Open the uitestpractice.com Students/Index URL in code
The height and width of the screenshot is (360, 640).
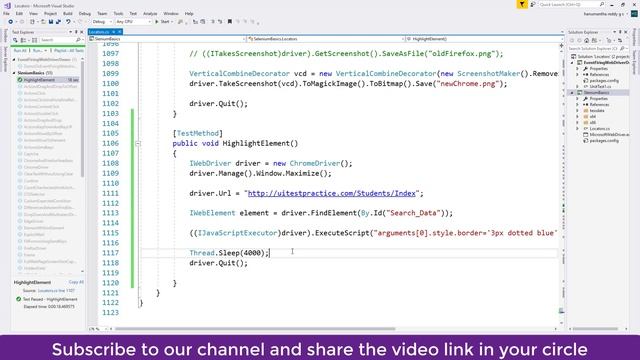[331, 193]
